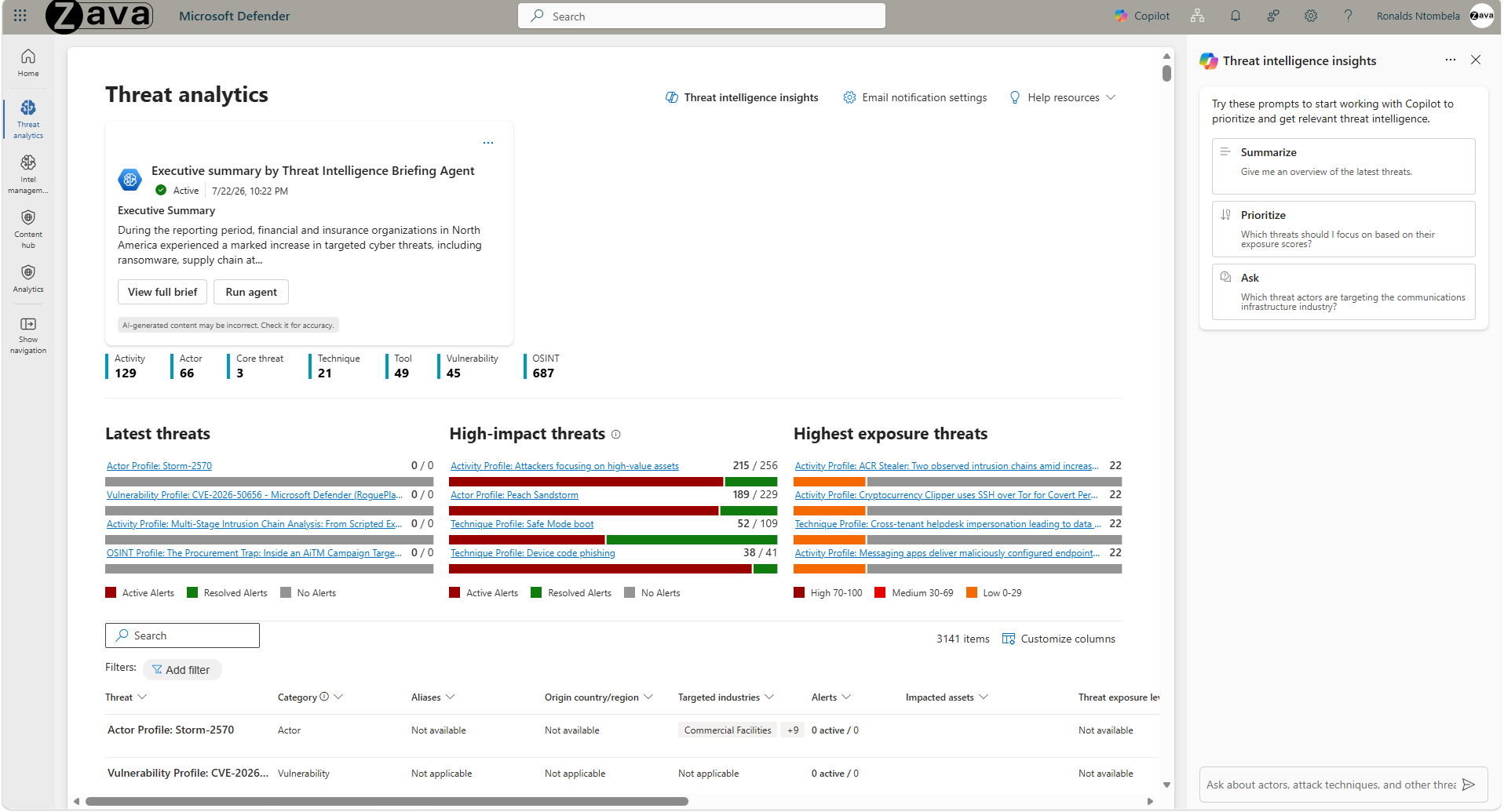Select the OSINT 687 count tab
The image size is (1504, 812).
click(x=543, y=366)
